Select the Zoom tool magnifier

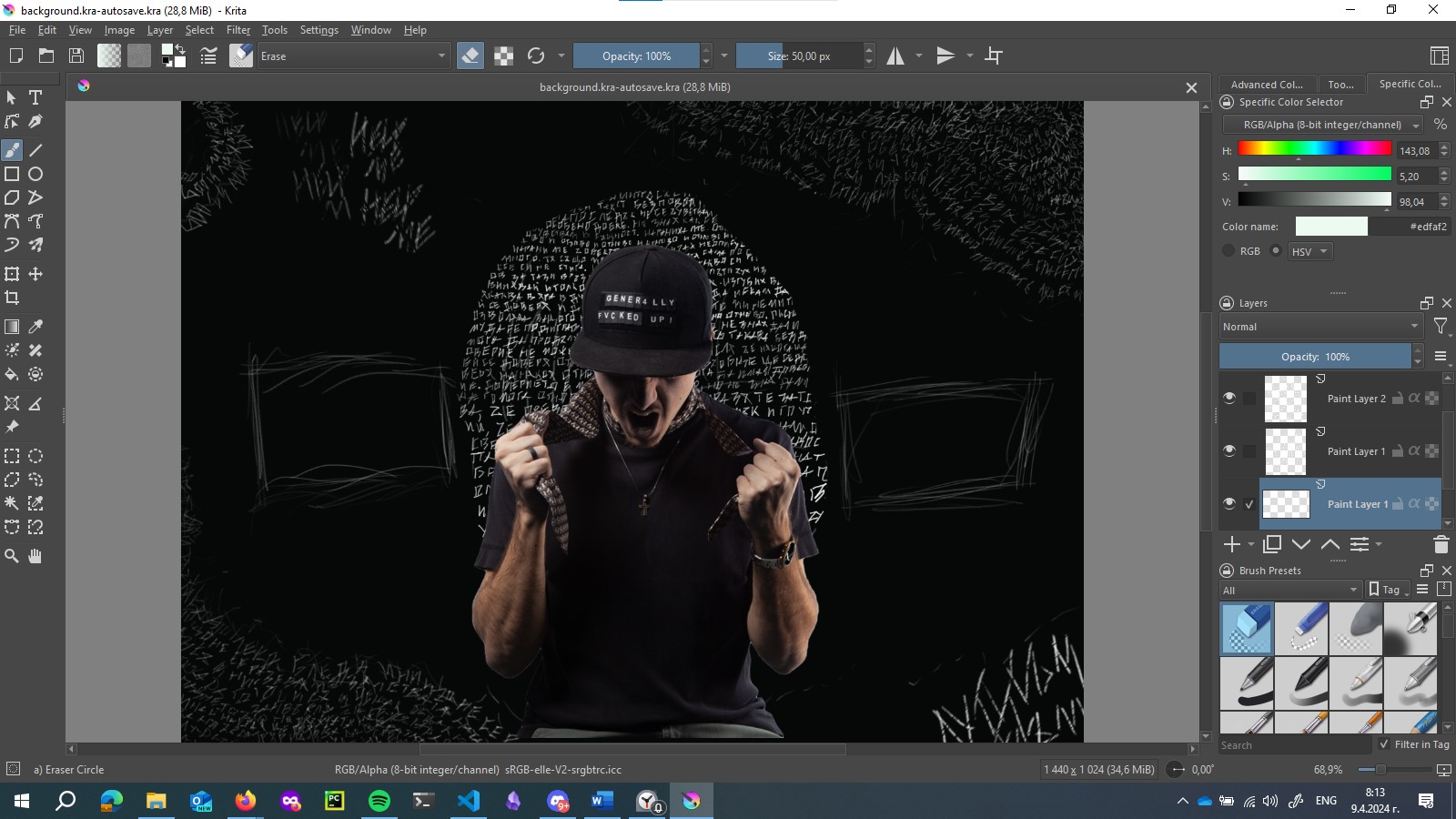point(12,556)
